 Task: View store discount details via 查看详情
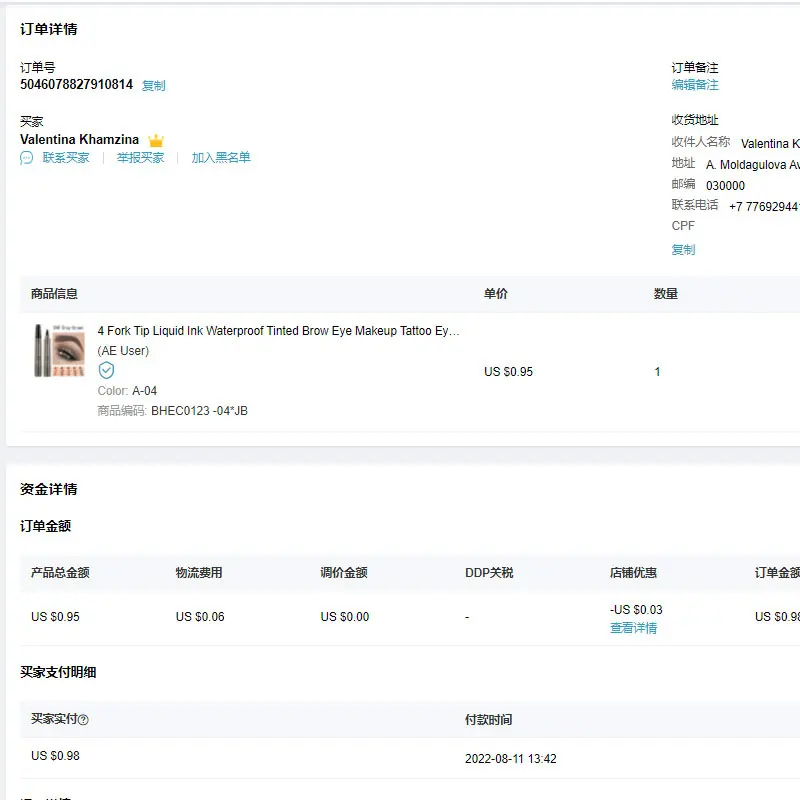pos(633,628)
